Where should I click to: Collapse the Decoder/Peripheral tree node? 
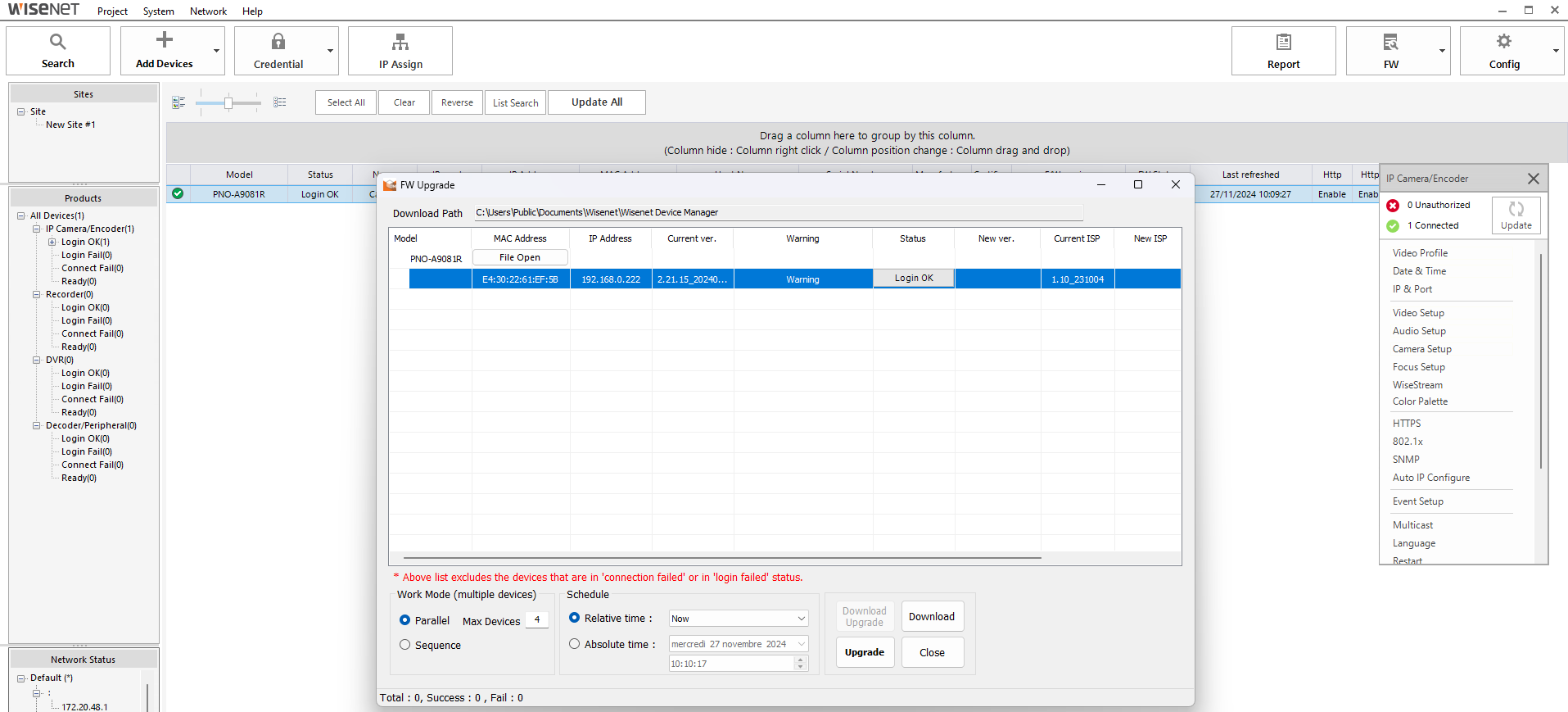[37, 425]
